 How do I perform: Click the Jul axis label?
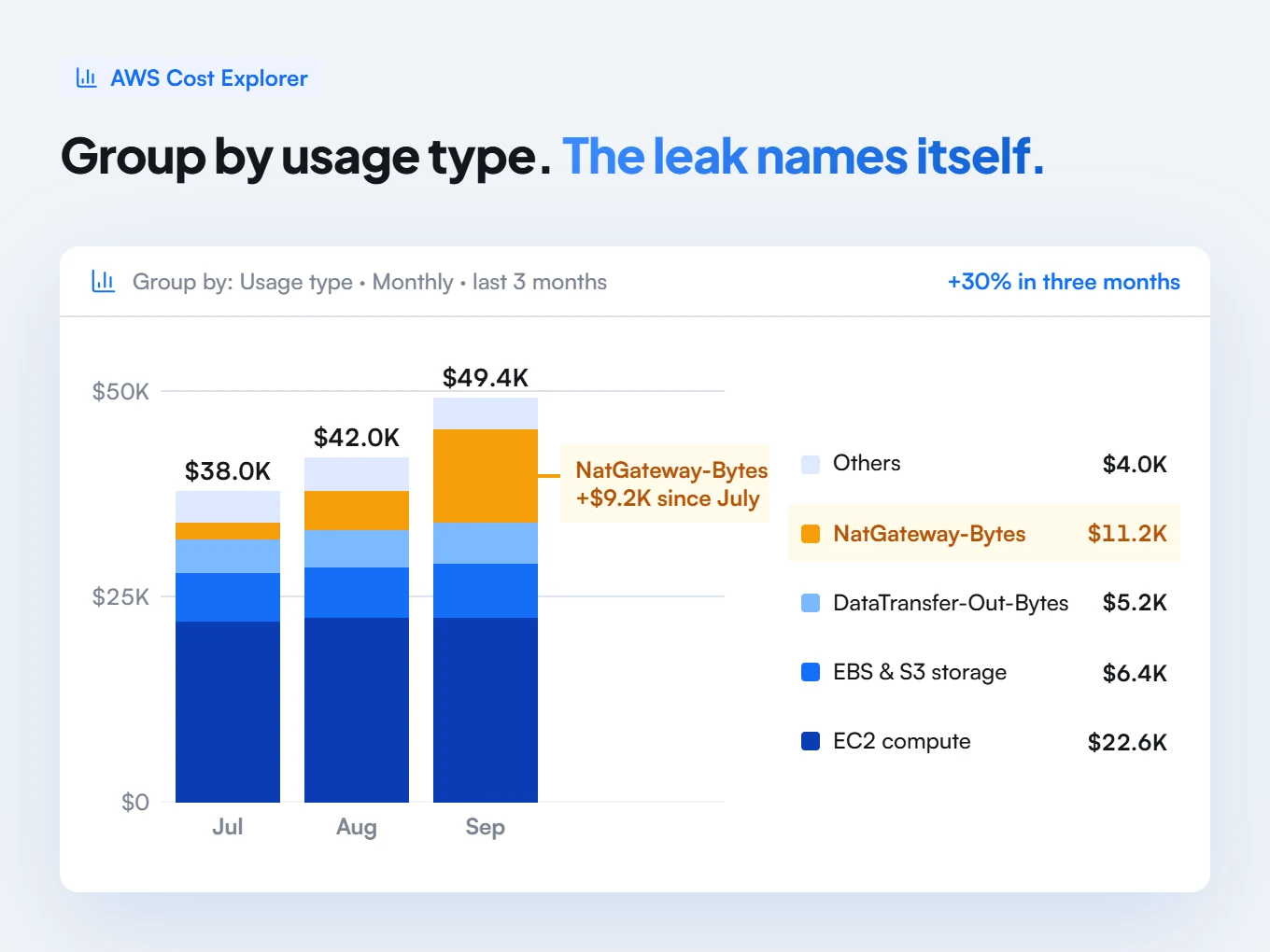(x=228, y=827)
